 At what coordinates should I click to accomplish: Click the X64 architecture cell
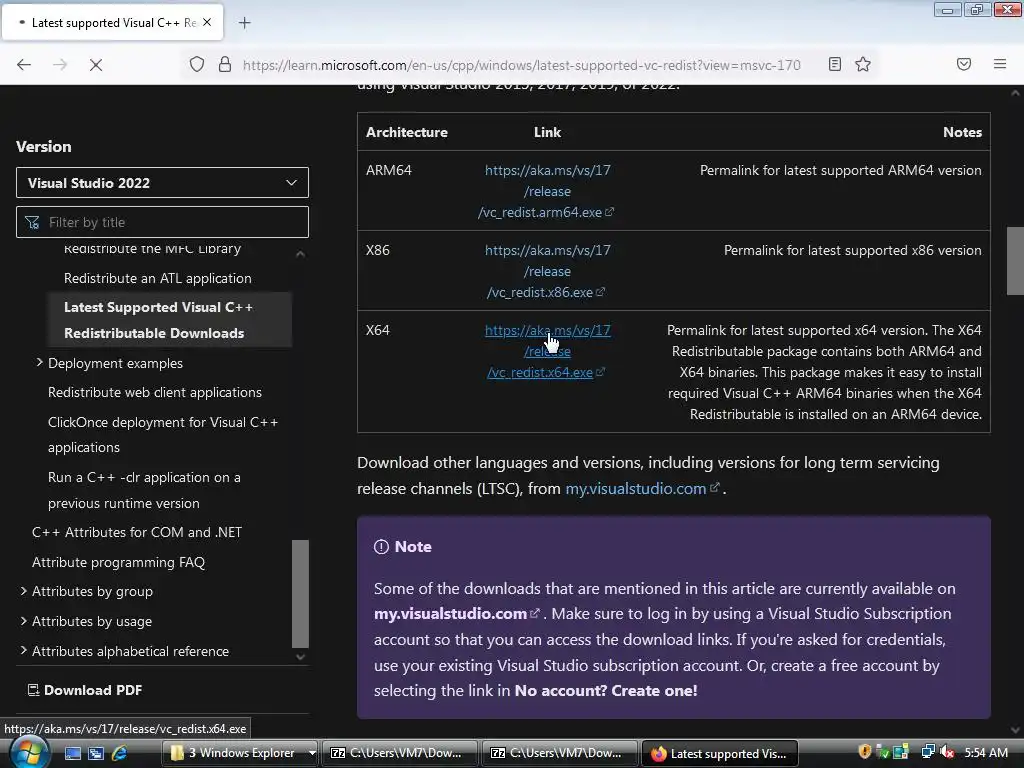(x=377, y=330)
